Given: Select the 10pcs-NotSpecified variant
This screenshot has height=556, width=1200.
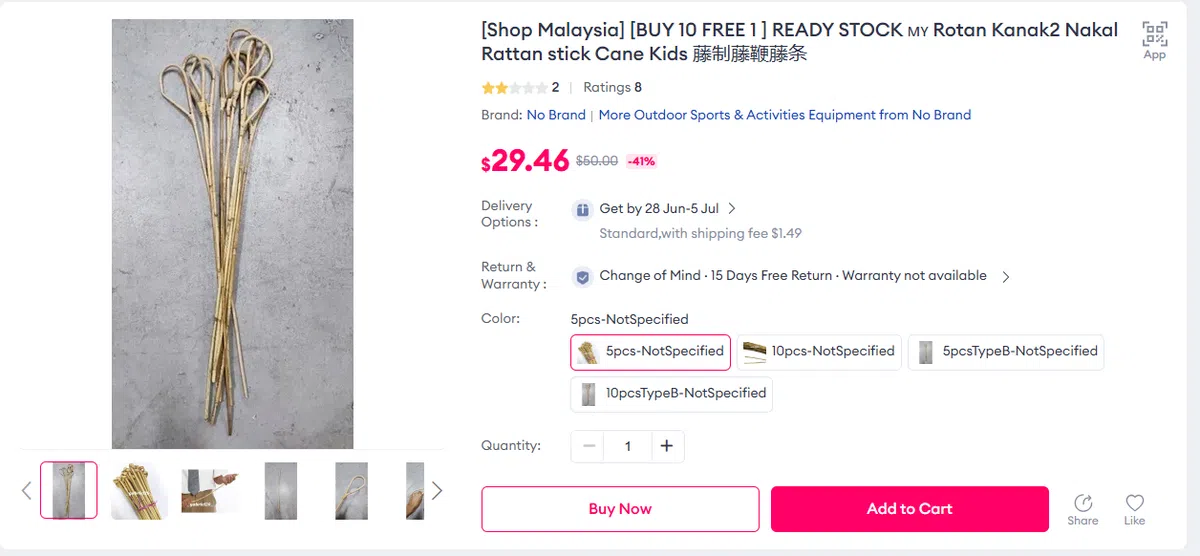Looking at the screenshot, I should [x=819, y=352].
